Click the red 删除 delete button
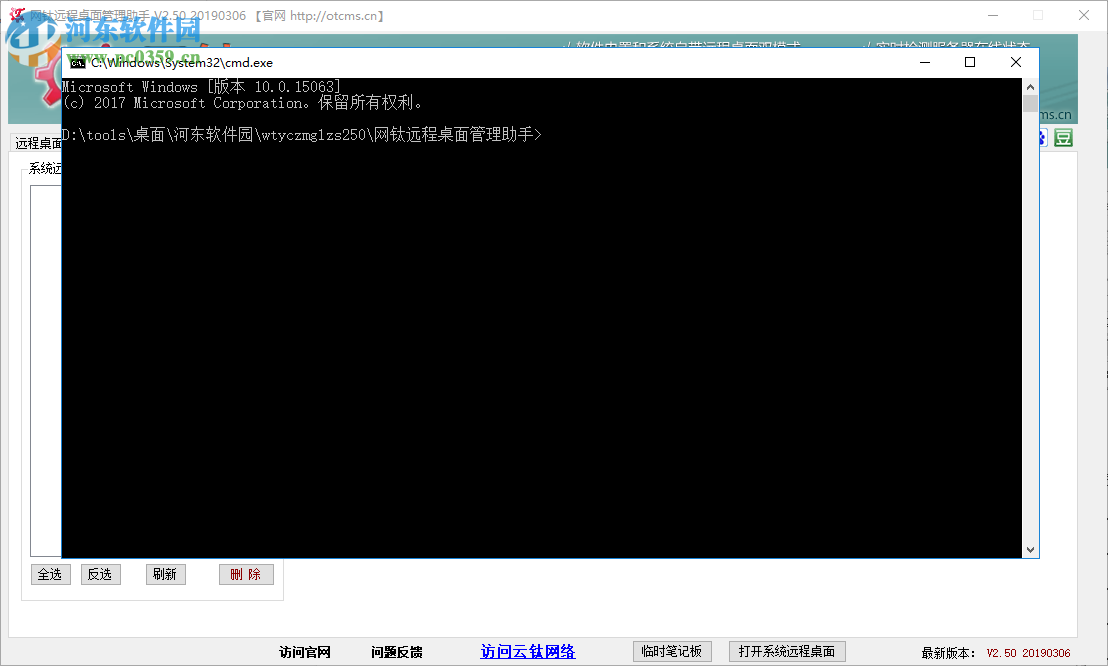1108x666 pixels. 246,574
